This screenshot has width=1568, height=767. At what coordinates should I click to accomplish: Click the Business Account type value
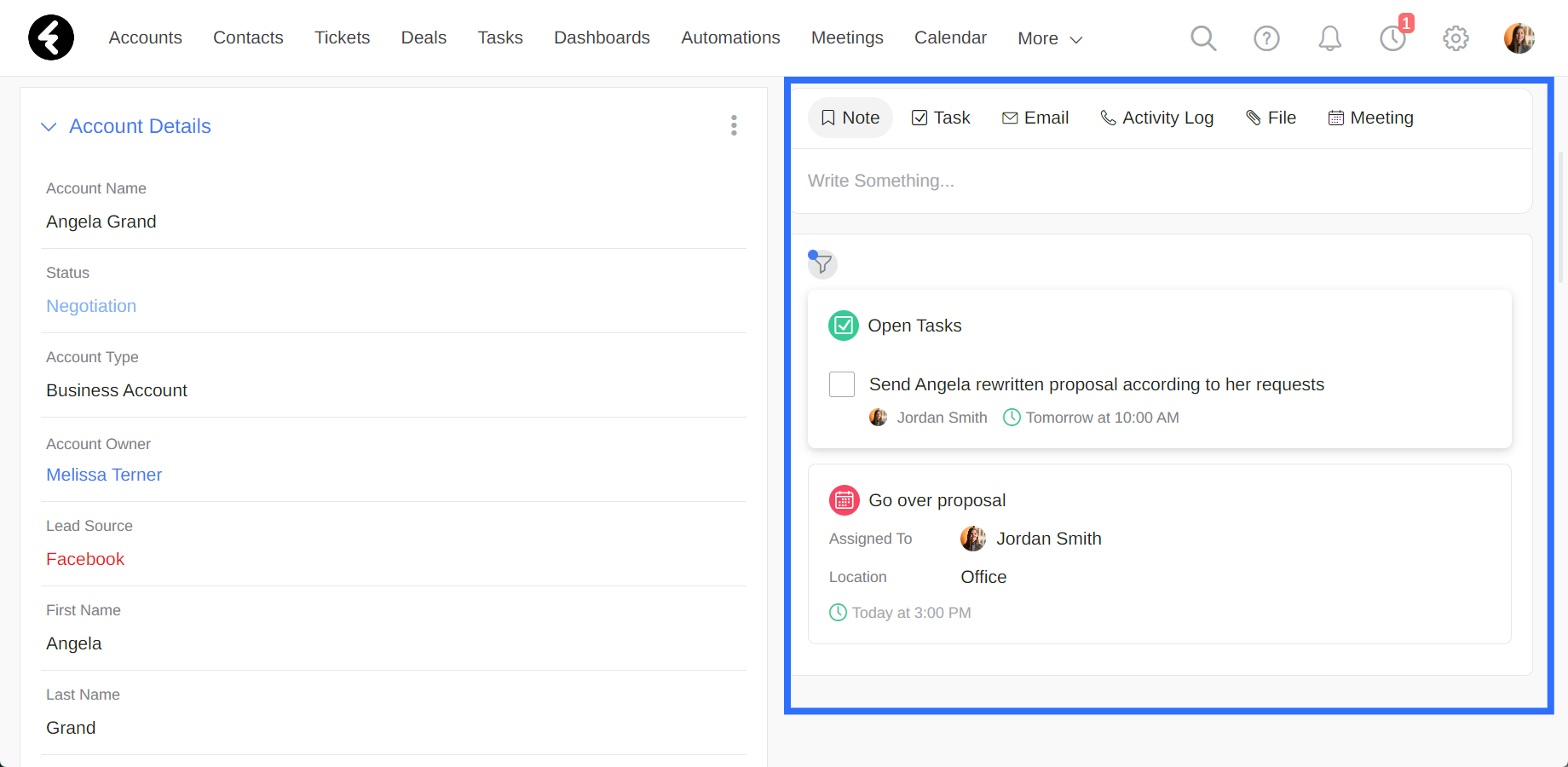point(117,390)
